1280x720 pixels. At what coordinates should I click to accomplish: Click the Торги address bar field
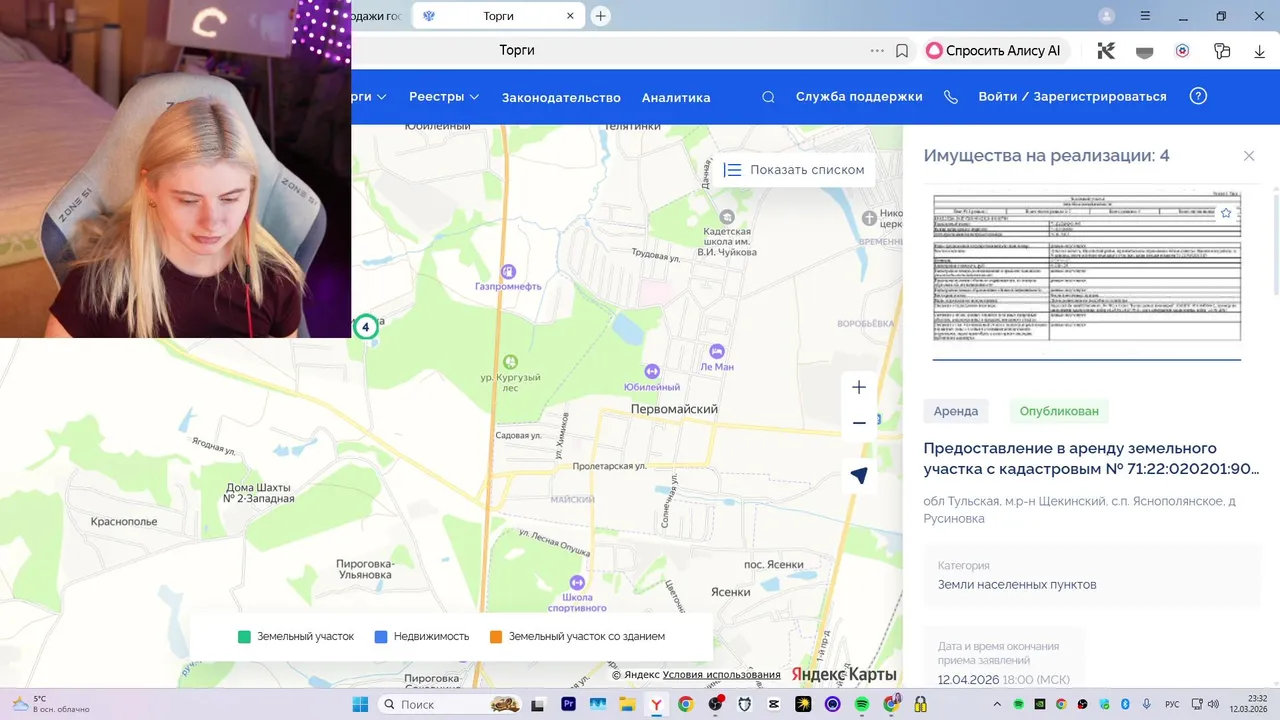[517, 51]
